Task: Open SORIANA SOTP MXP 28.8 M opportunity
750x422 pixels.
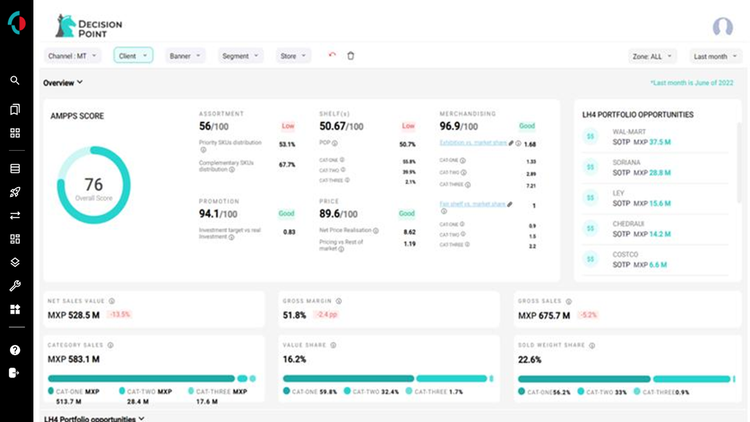Action: 655,167
